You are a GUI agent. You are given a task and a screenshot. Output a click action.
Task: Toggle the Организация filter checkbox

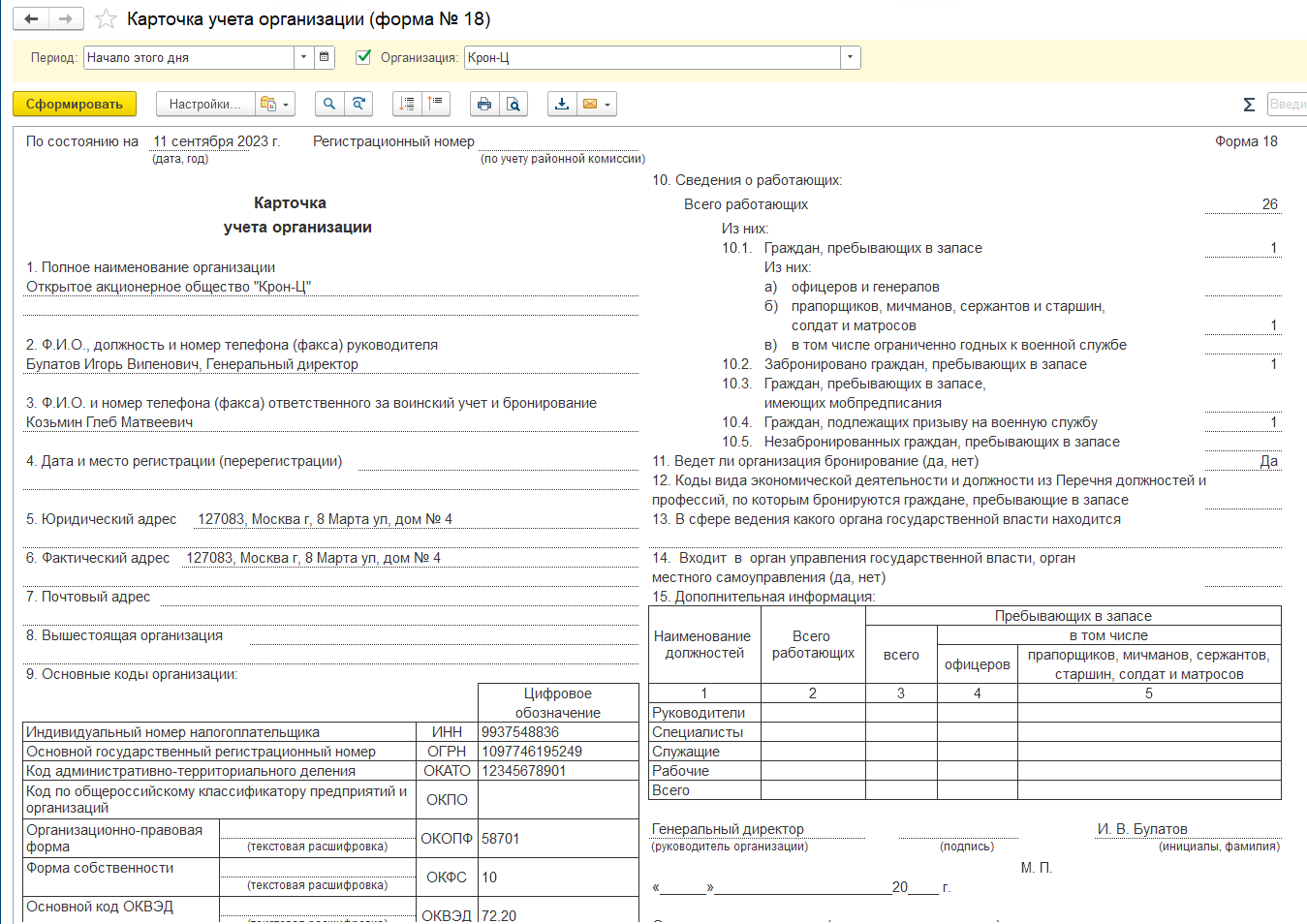pyautogui.click(x=363, y=57)
